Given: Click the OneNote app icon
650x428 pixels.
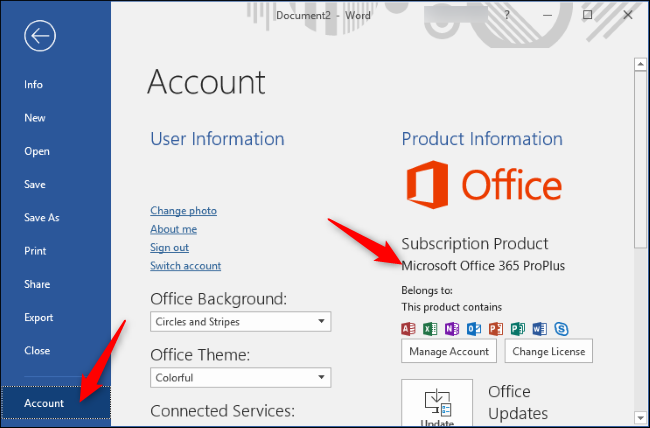Looking at the screenshot, I should coord(450,328).
